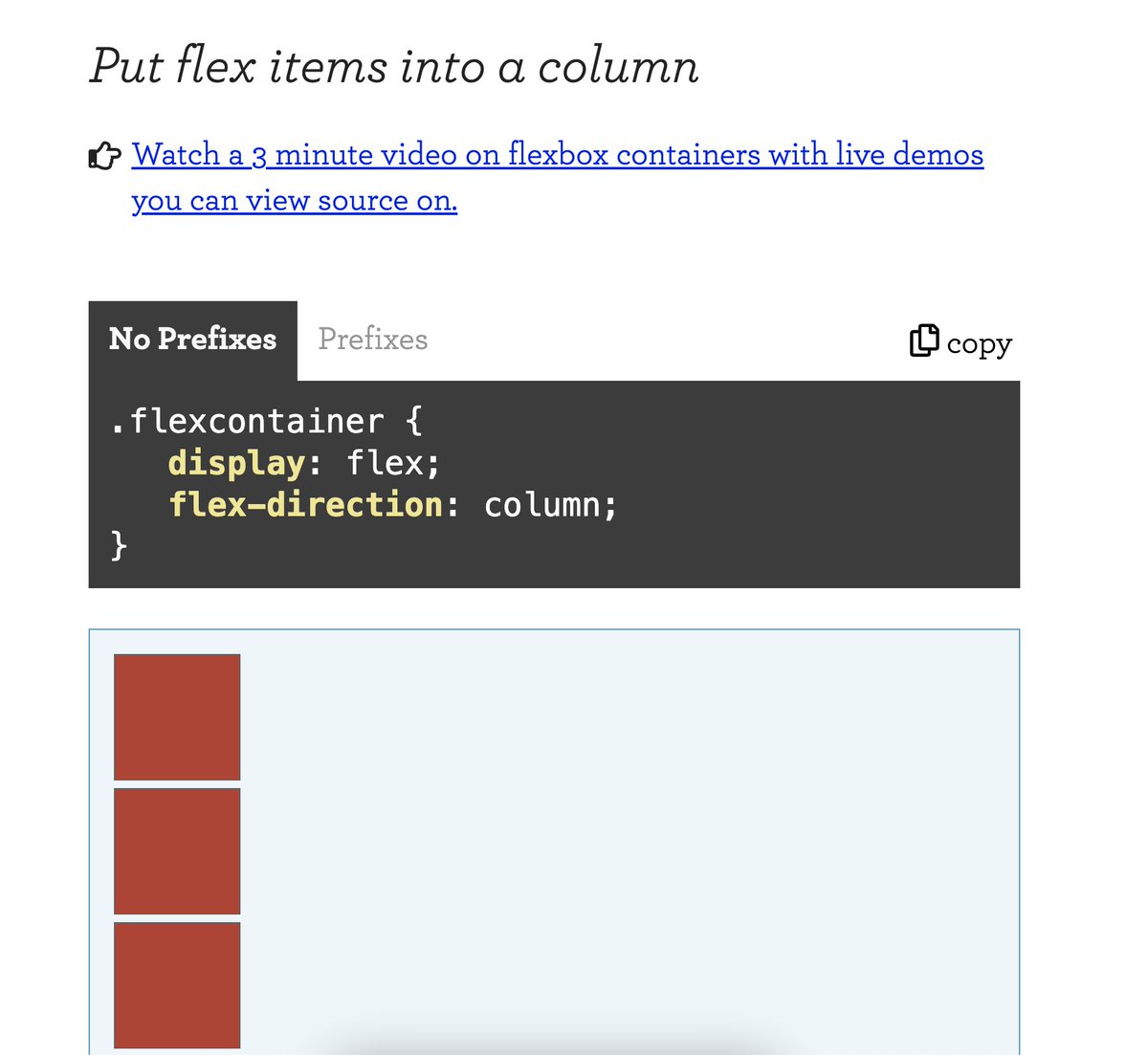Screen dimensions: 1148x1055
Task: Click the yellow "display" property in code
Action: 236,464
